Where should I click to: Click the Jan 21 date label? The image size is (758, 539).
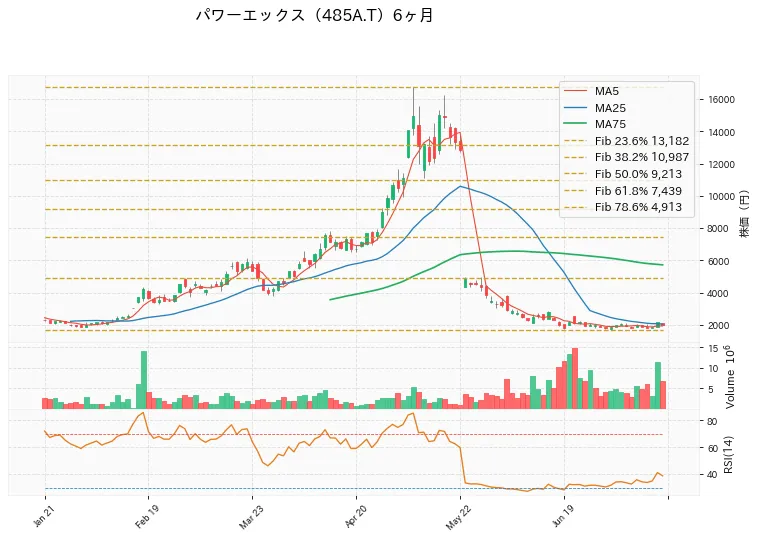click(x=42, y=516)
